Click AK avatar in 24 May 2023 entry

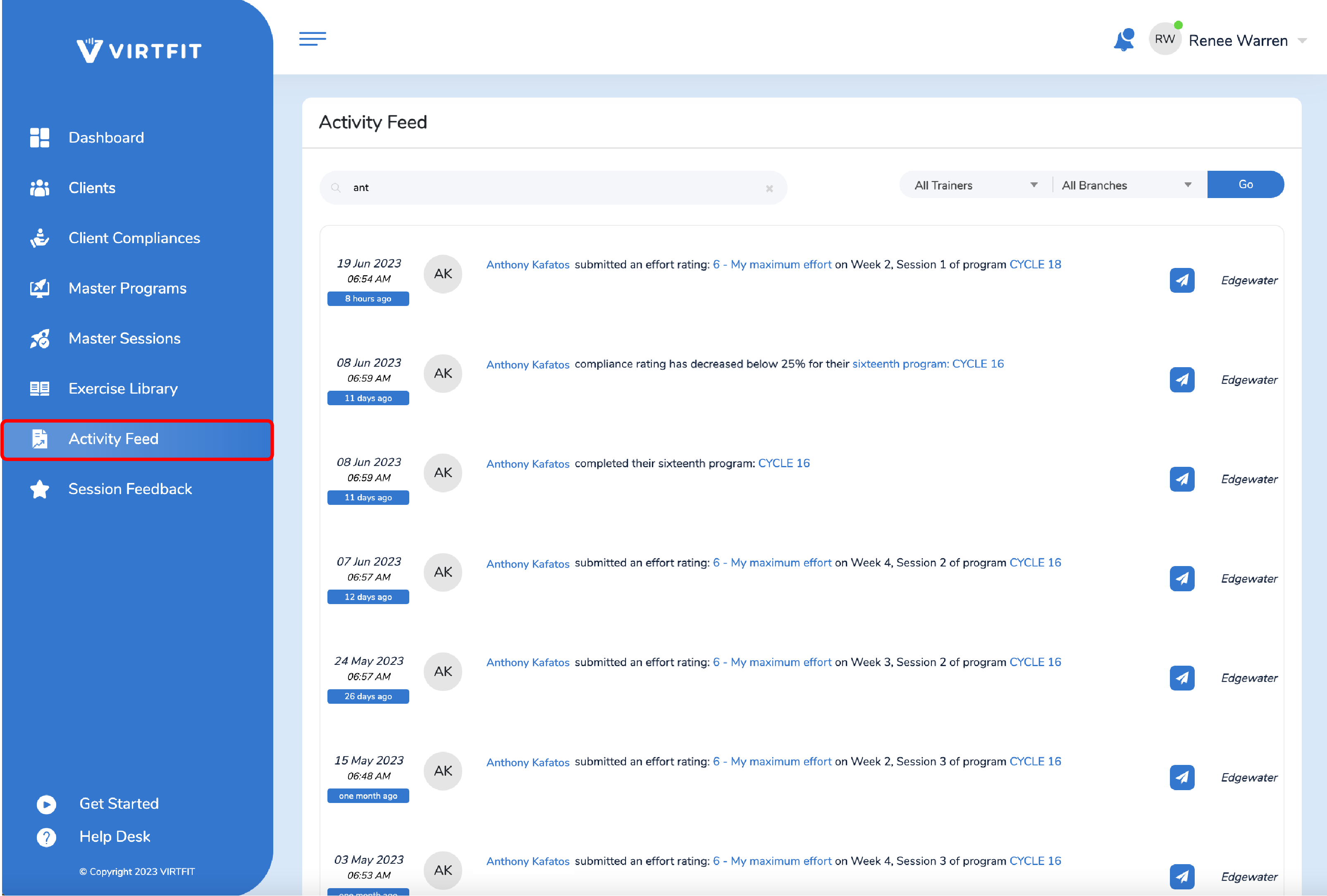[442, 671]
